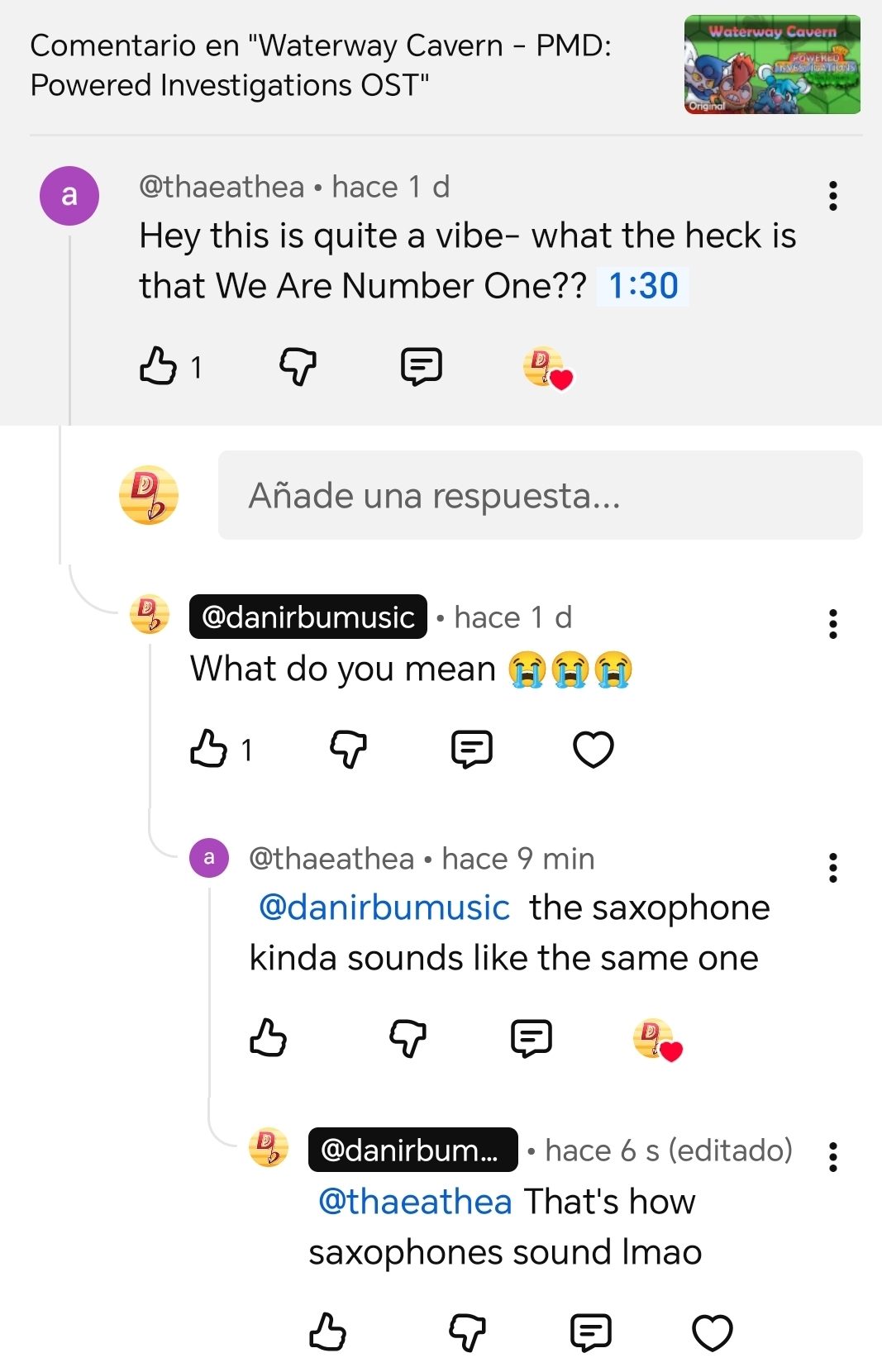
Task: Open @danirbumusic mention in saxophone reply
Action: 384,908
